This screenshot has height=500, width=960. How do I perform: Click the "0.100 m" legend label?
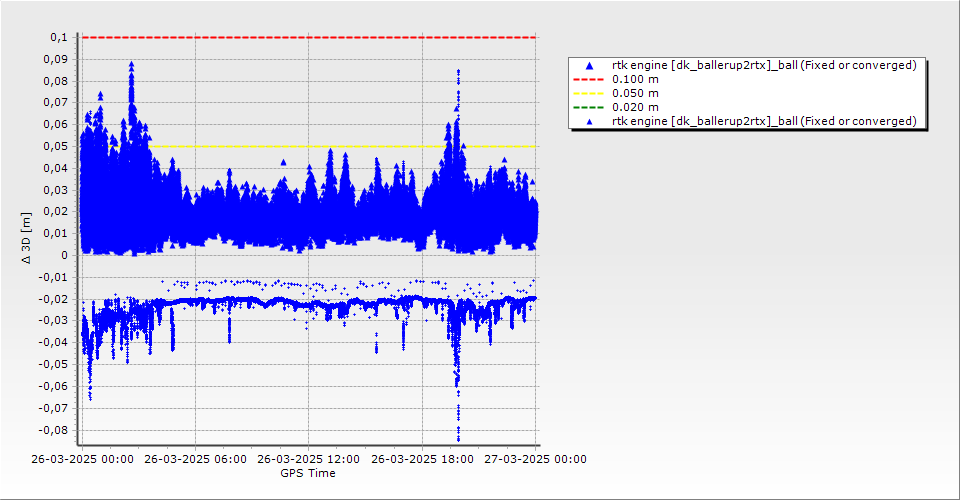click(635, 79)
